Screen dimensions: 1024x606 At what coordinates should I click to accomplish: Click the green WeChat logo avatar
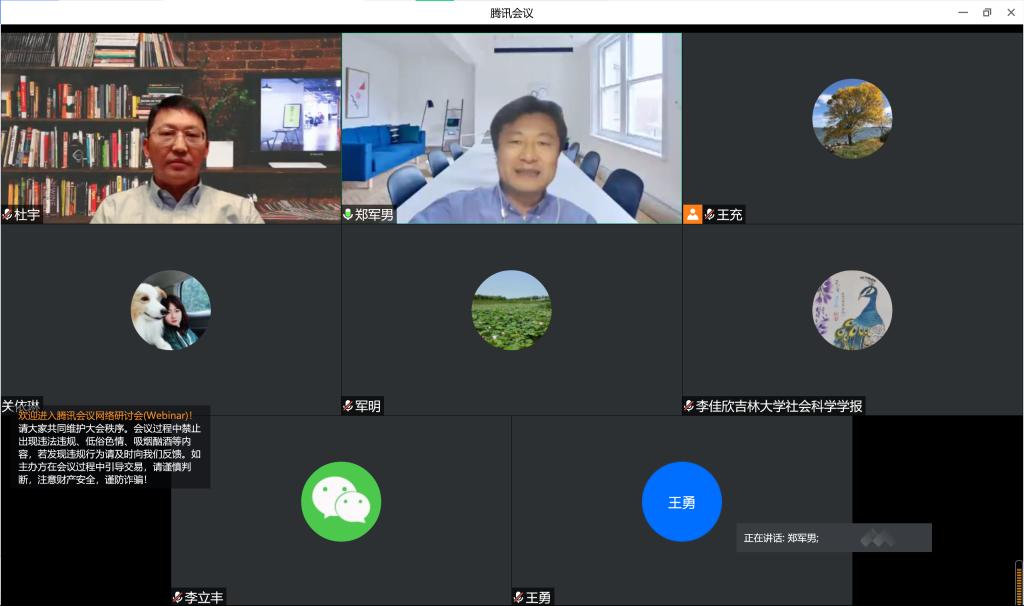[341, 502]
